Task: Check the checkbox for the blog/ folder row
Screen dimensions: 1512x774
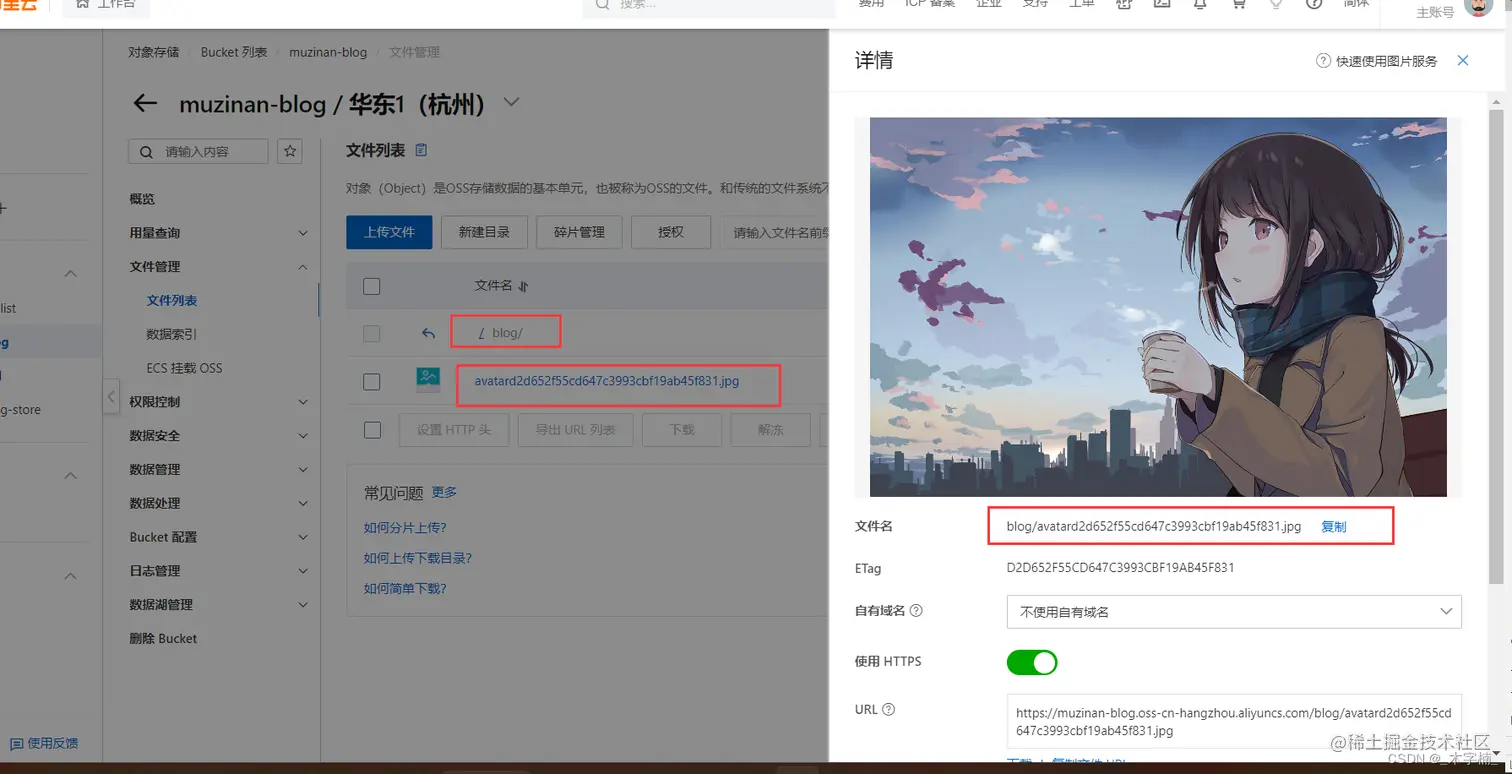Action: [371, 332]
